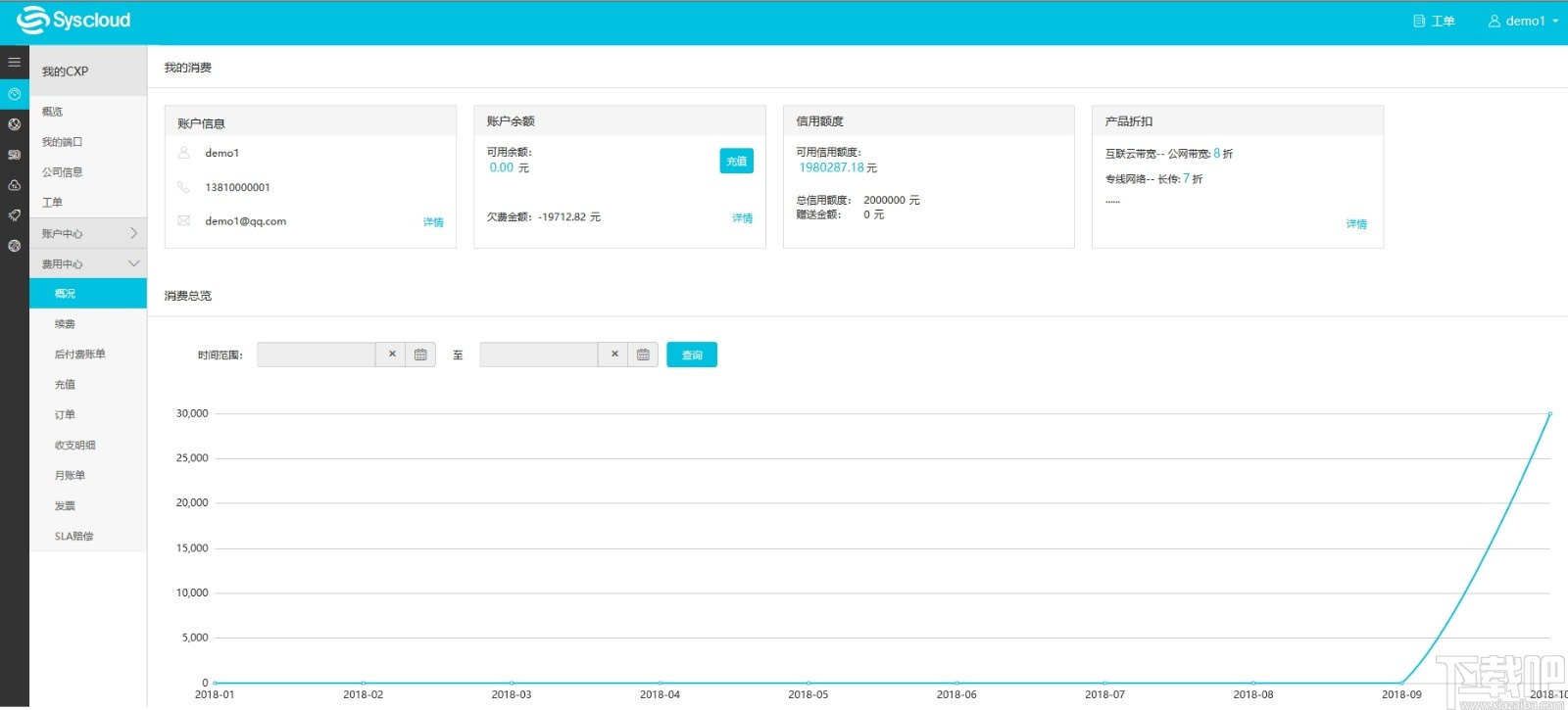Screen dimensions: 1568x710
Task: Open the end date calendar picker
Action: 643,355
